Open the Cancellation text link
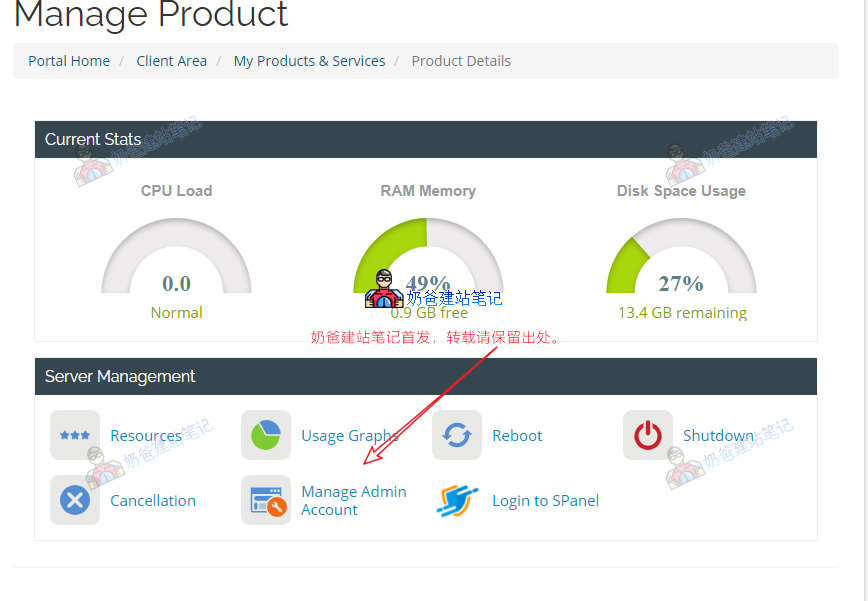The width and height of the screenshot is (868, 601). (153, 501)
